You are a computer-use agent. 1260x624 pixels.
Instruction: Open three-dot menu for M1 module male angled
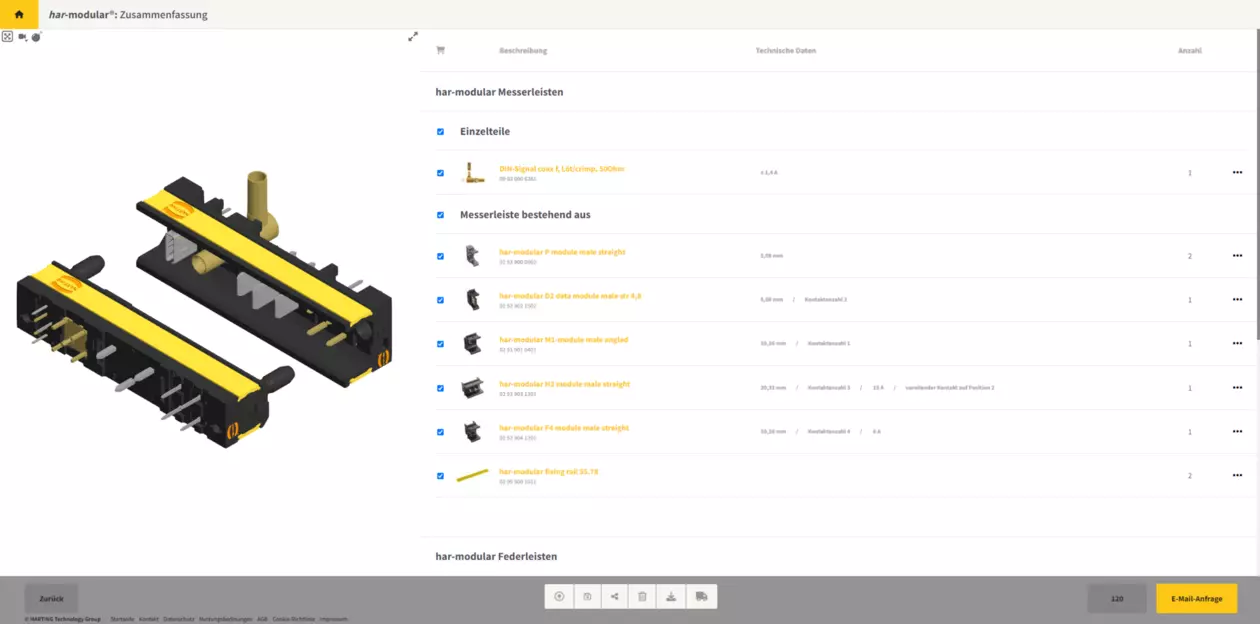(1237, 344)
